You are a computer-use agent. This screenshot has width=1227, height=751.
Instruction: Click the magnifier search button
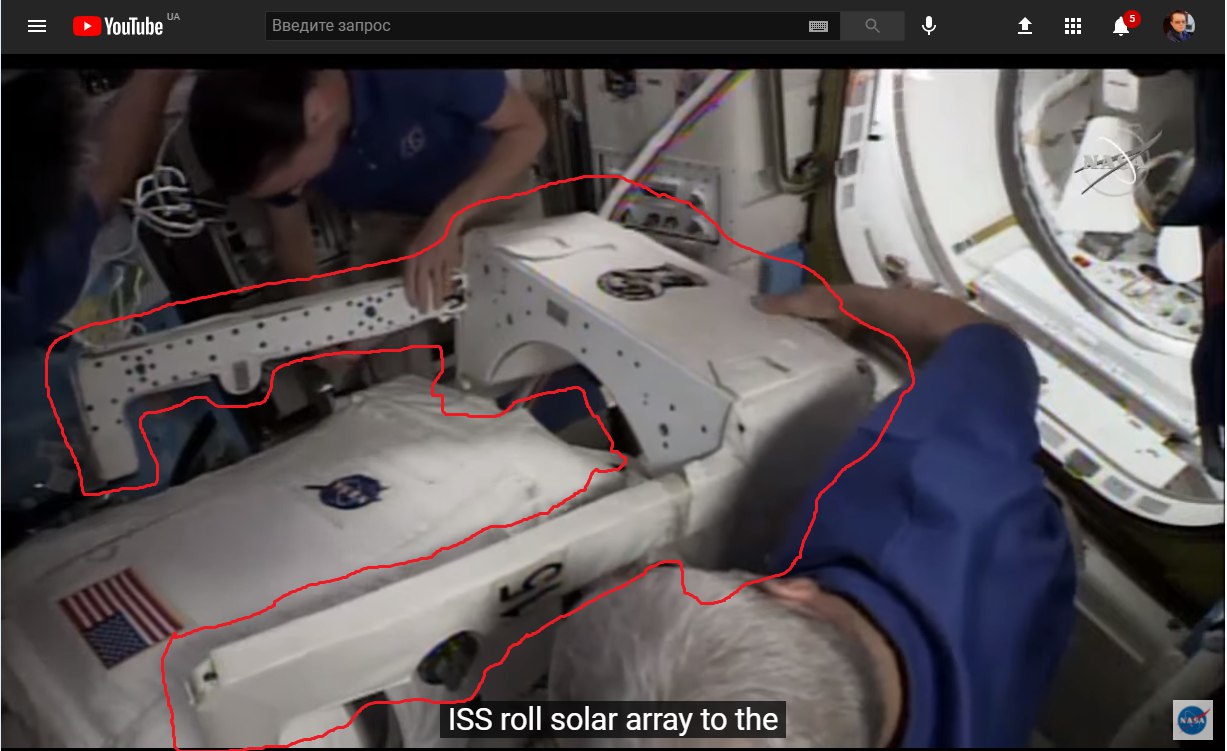coord(873,26)
